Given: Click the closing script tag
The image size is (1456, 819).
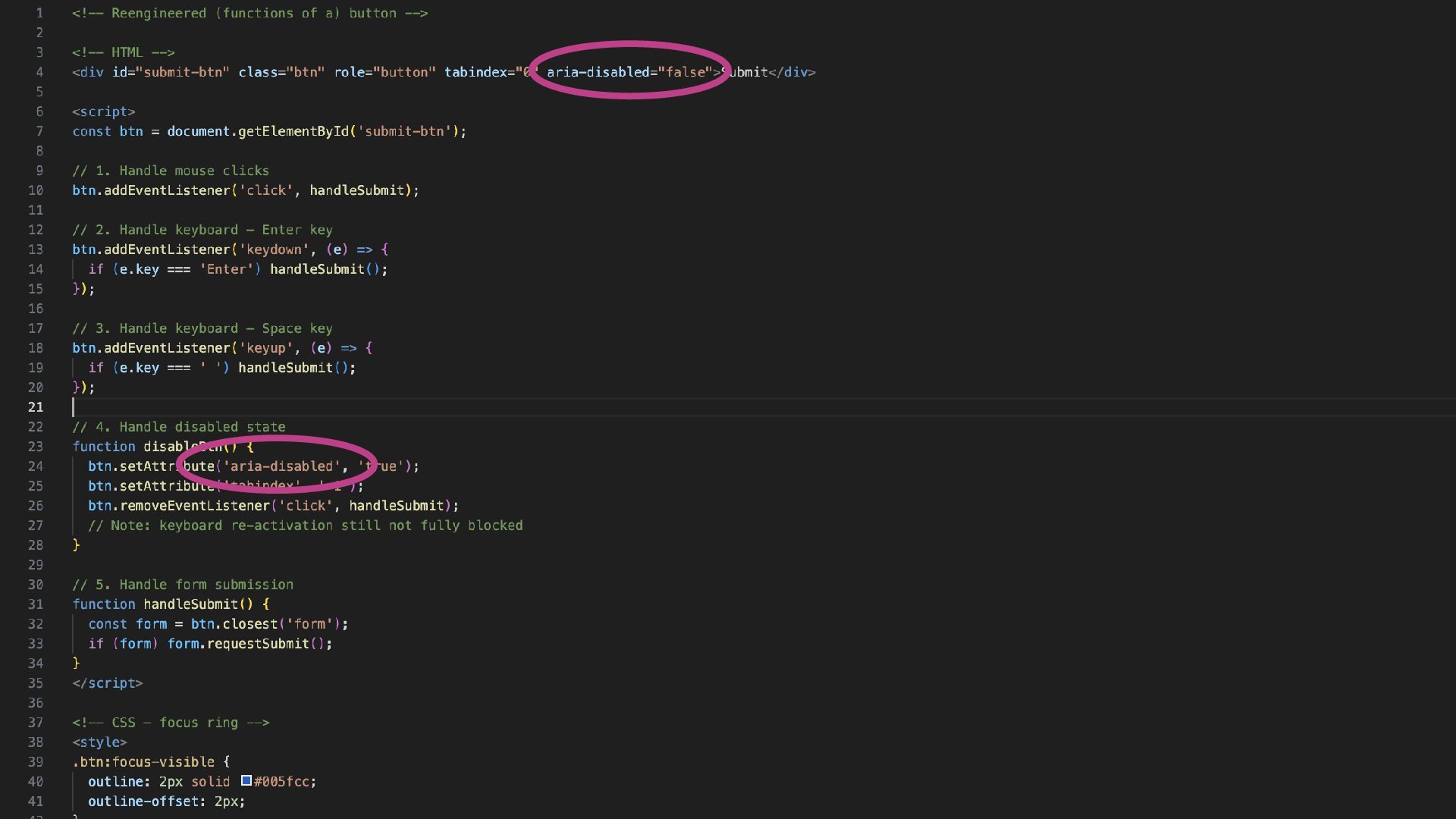Looking at the screenshot, I should pos(108,683).
